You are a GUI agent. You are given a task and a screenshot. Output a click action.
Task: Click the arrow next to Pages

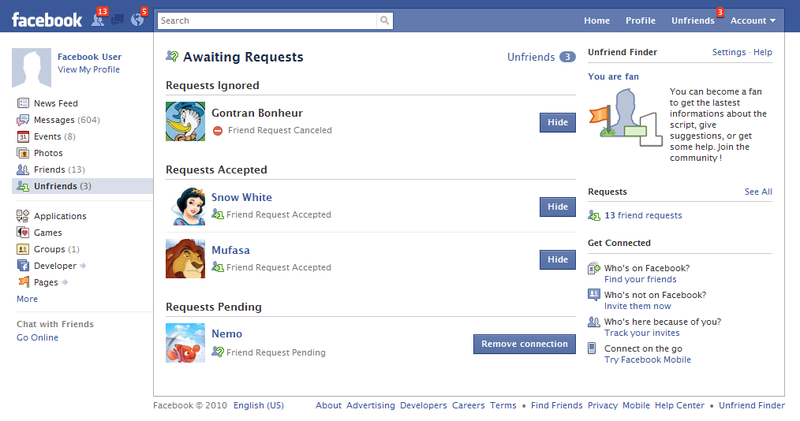(x=65, y=282)
